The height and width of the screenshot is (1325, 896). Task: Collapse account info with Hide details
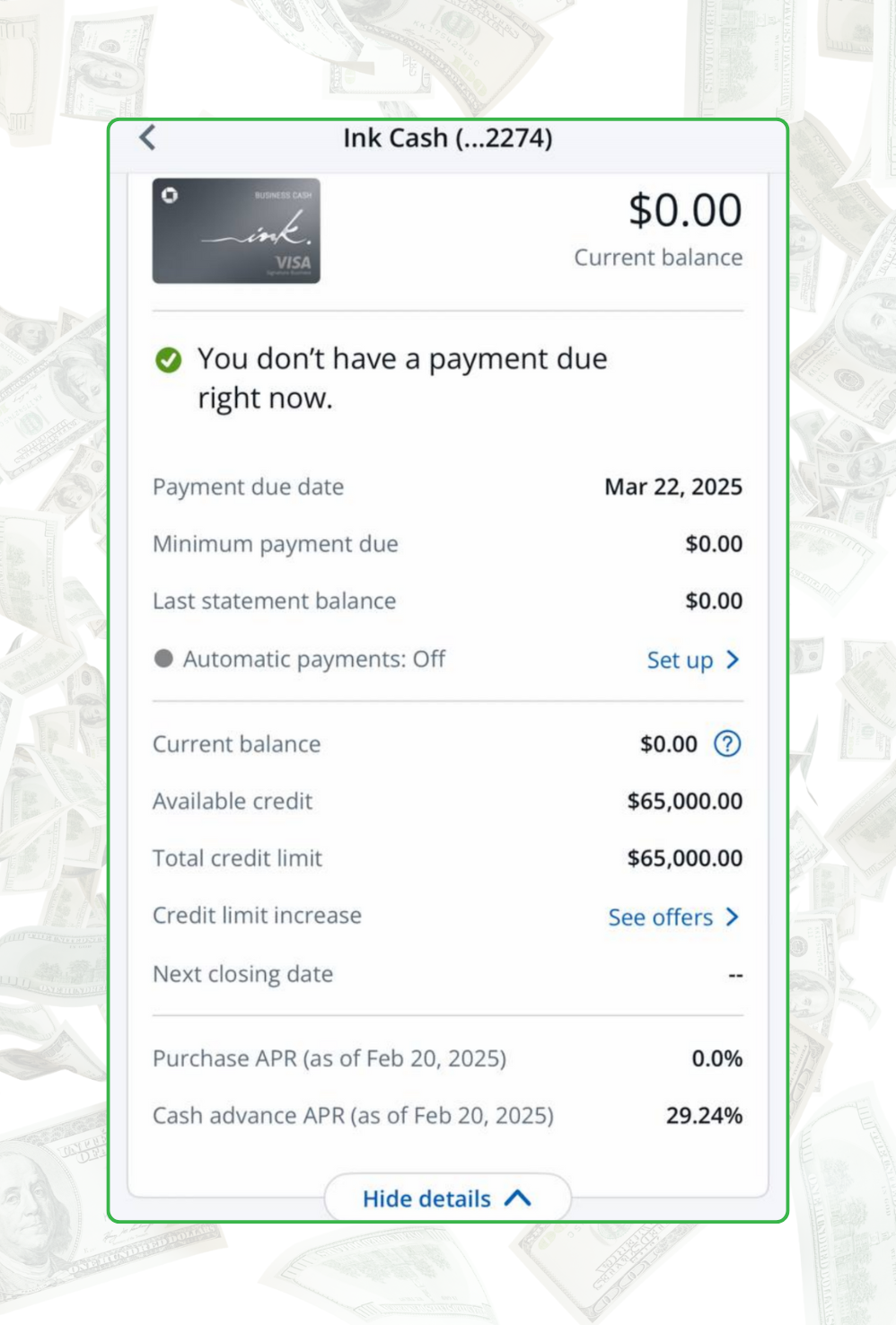pyautogui.click(x=427, y=1198)
